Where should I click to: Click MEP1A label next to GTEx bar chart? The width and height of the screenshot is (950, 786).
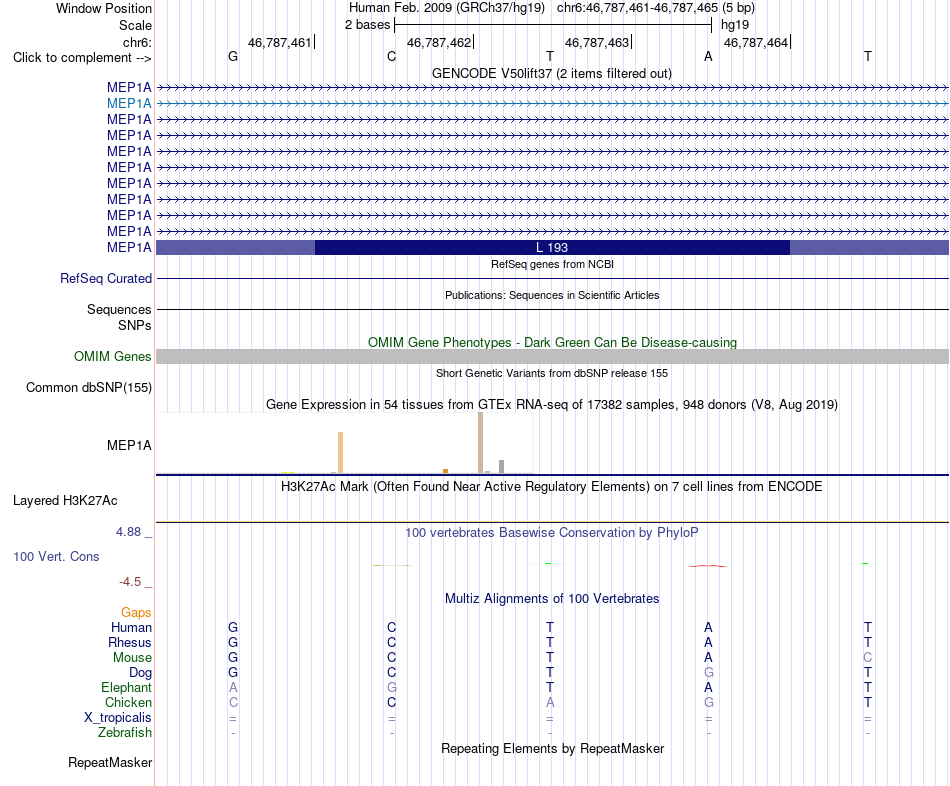tap(129, 445)
